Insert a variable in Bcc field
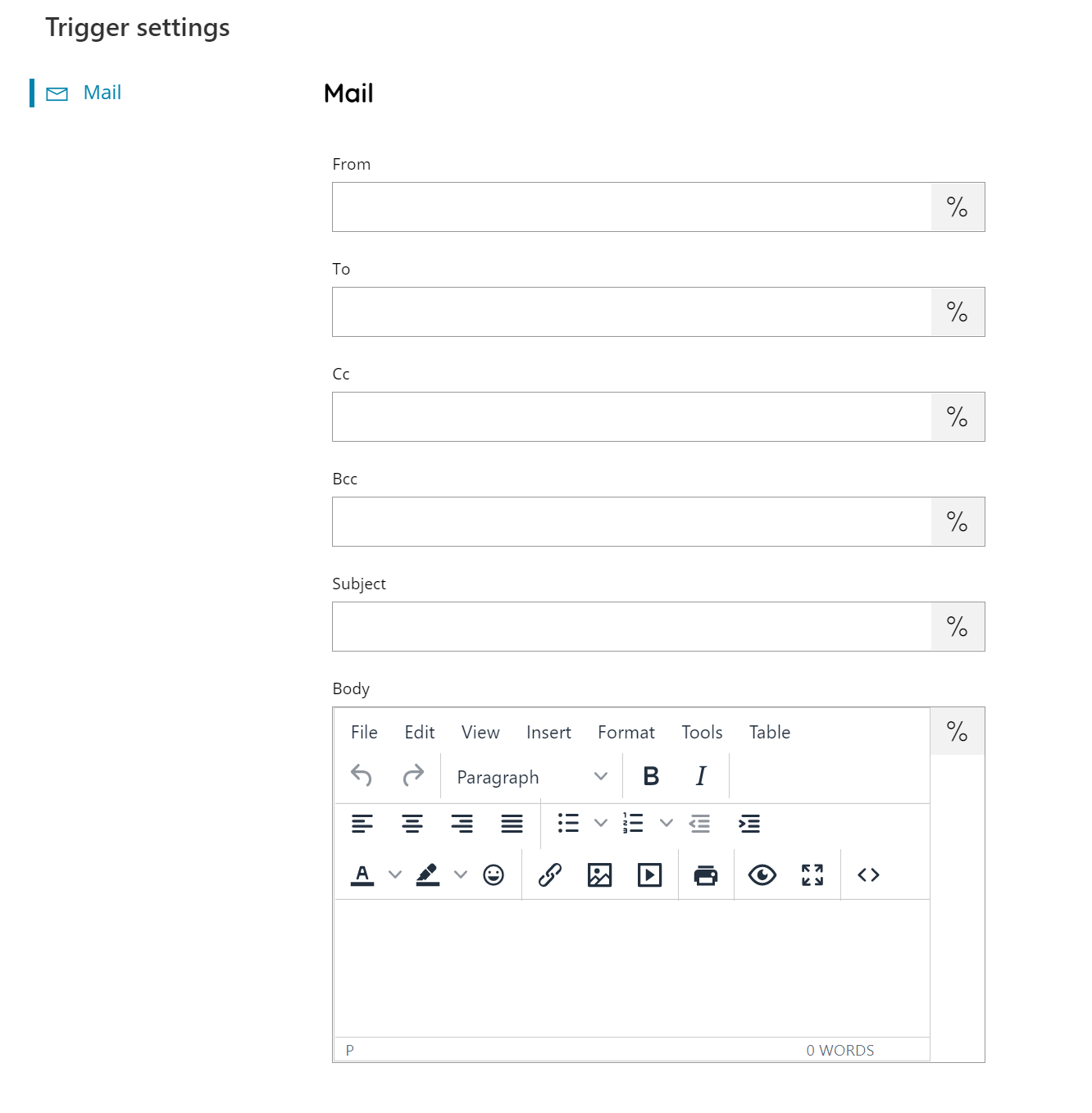1092x1113 pixels. (958, 521)
